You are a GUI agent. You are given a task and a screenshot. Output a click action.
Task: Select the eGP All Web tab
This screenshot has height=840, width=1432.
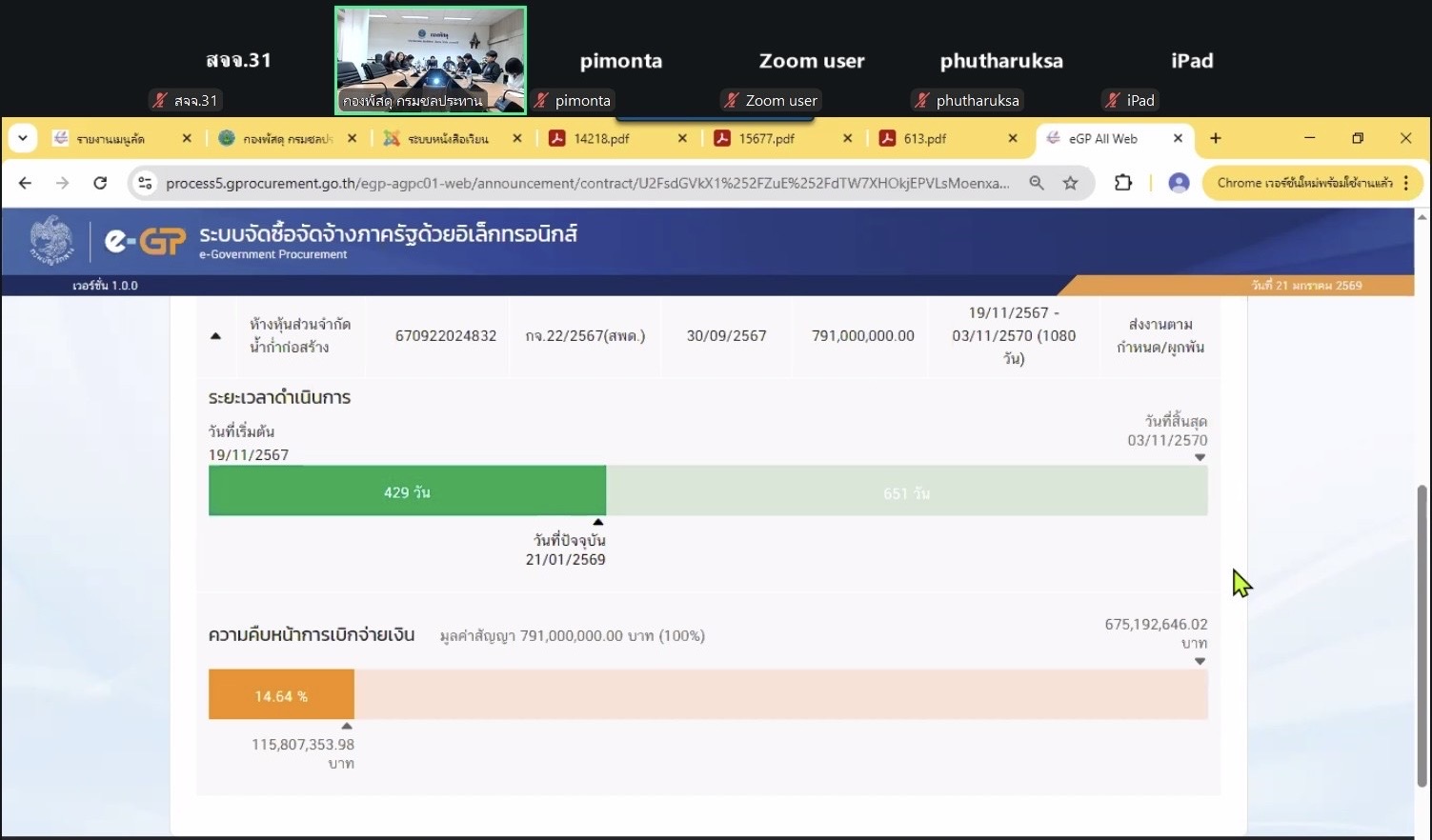click(1113, 138)
